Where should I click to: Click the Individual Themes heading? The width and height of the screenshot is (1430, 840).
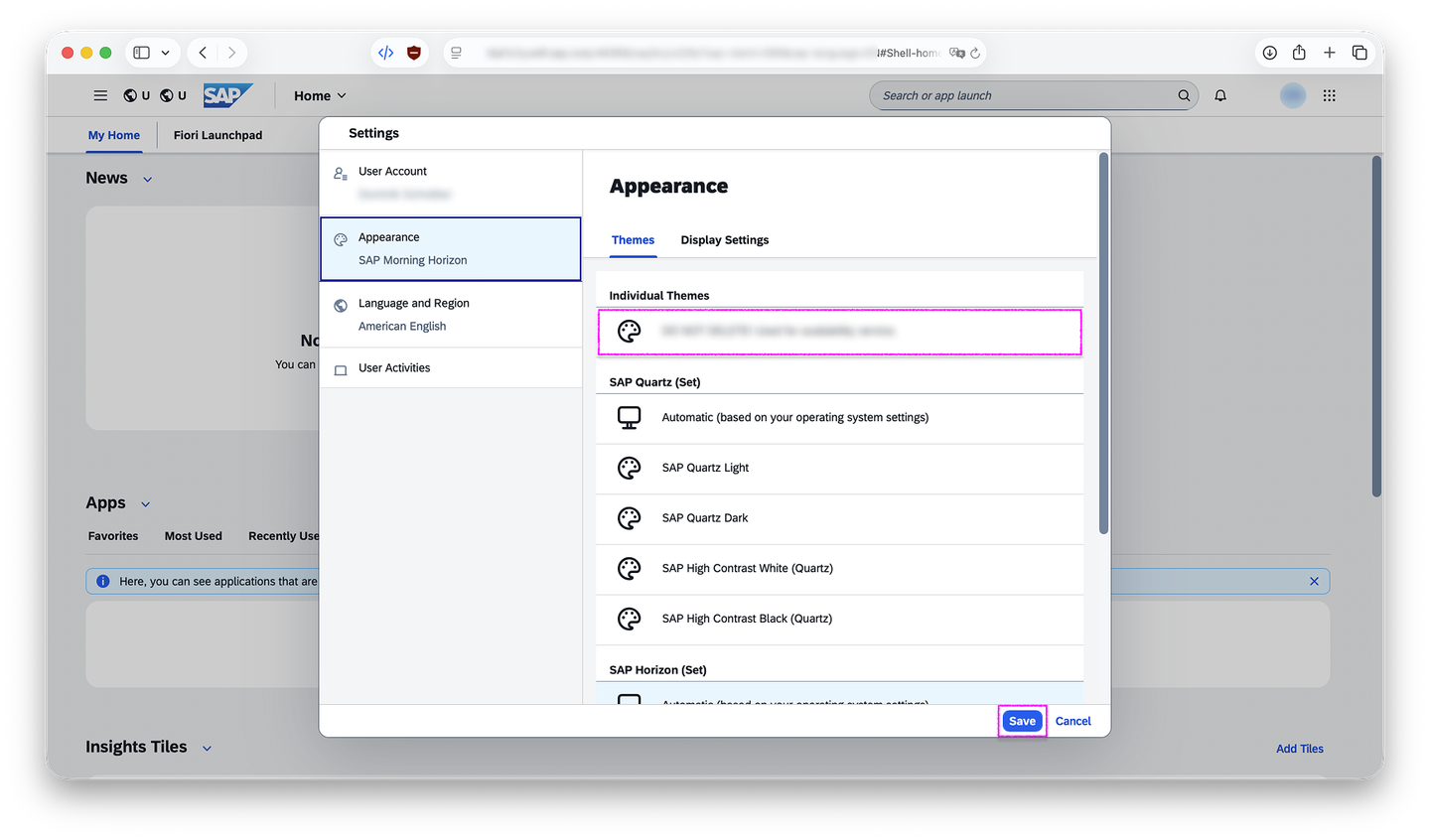click(659, 296)
